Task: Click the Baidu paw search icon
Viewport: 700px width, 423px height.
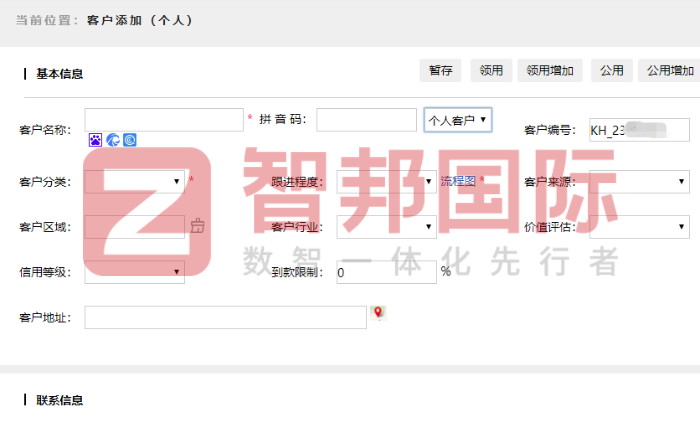Action: click(x=95, y=140)
